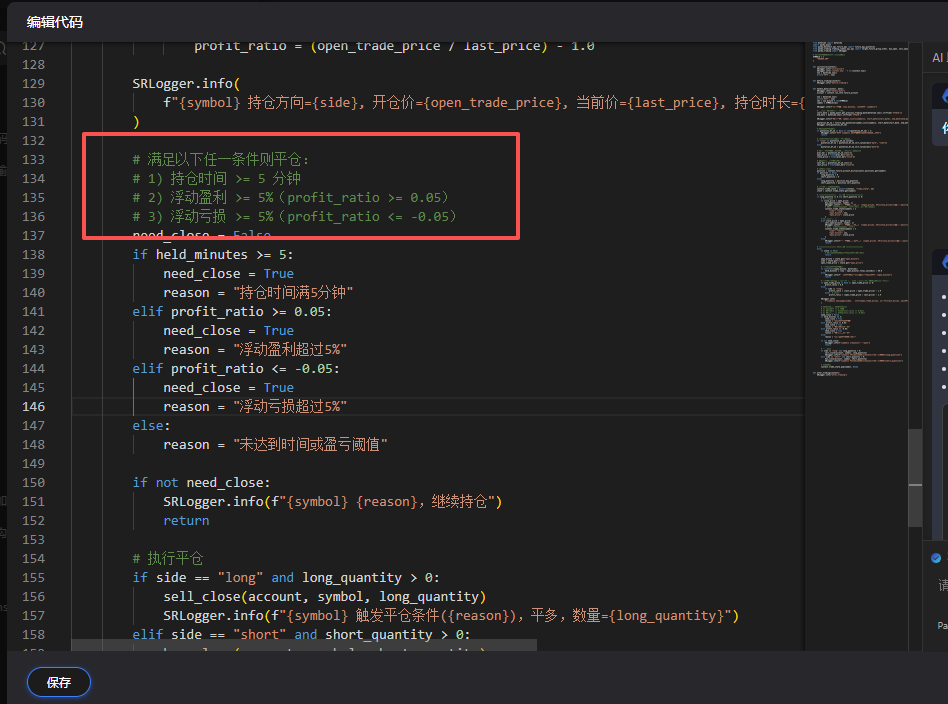The image size is (948, 704).
Task: Click the comment containing 'profit_ratio <= -0.05'
Action: [294, 217]
